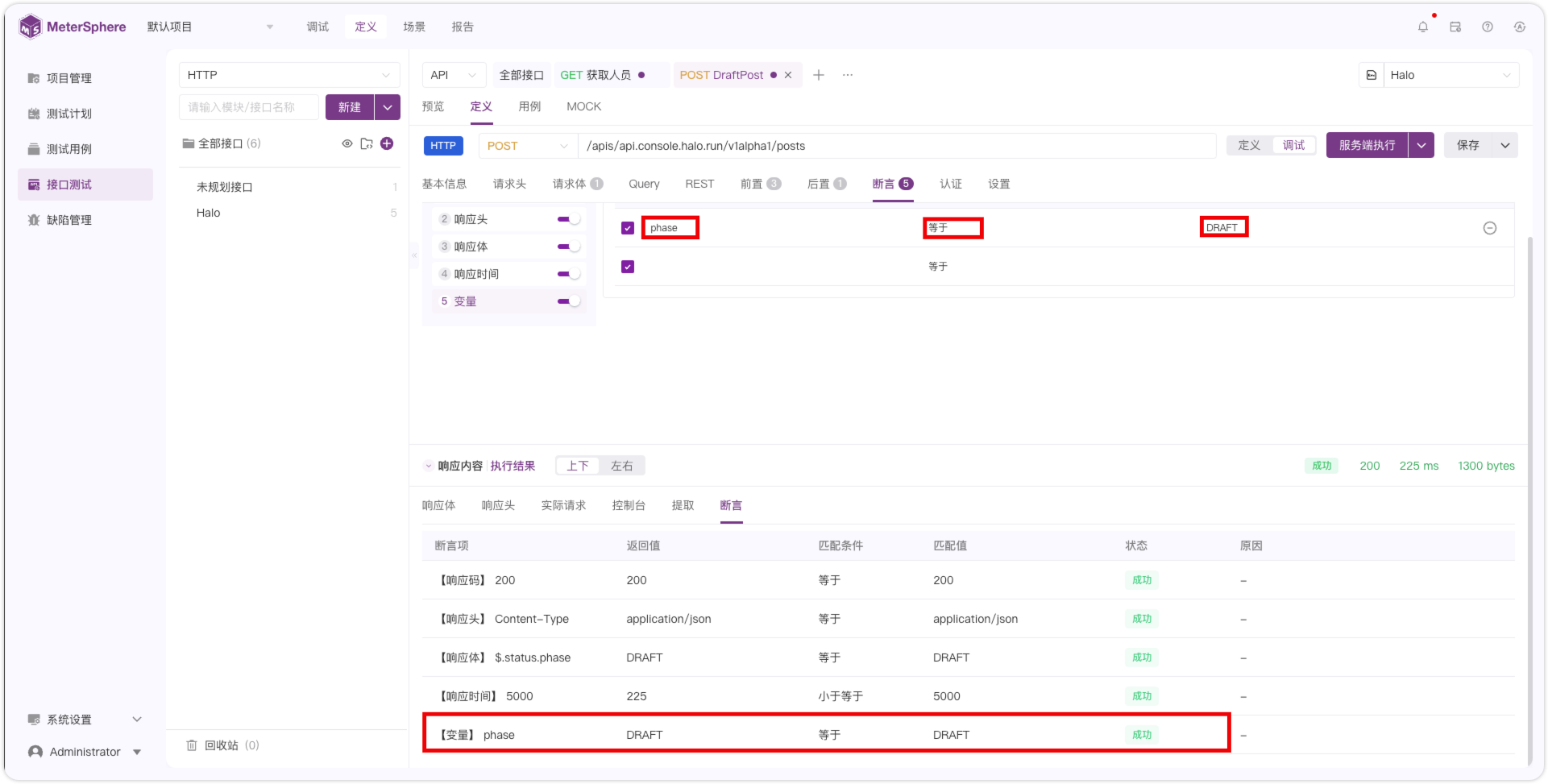The image size is (1548, 784).
Task: Open the task center icon
Action: 1455,27
